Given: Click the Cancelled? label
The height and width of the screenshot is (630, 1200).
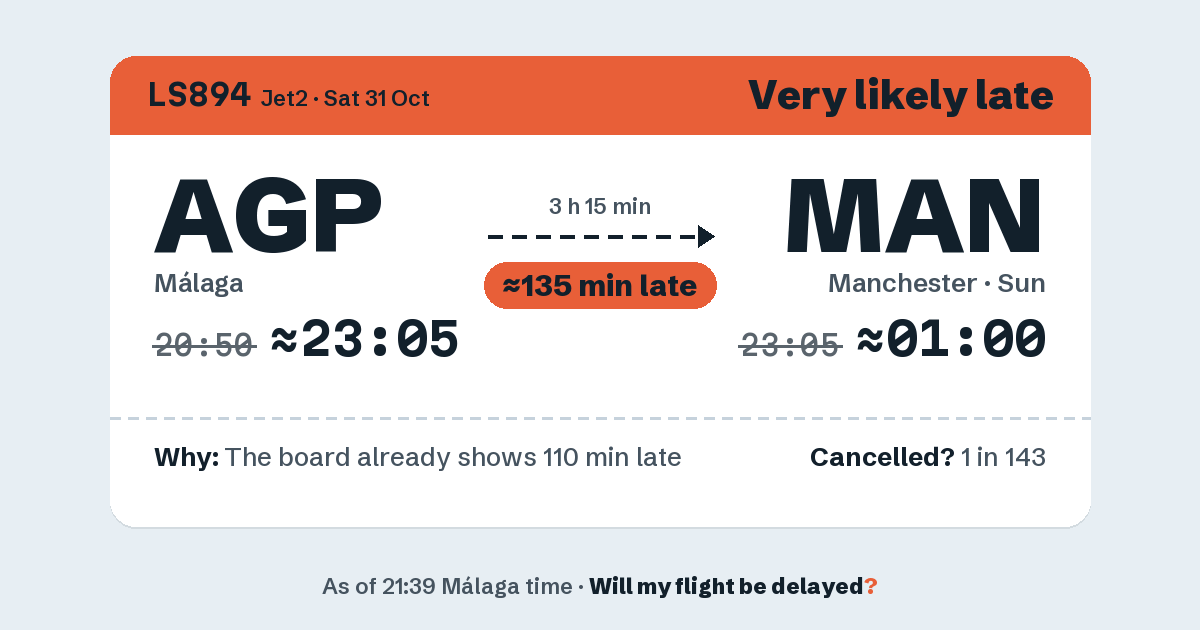Looking at the screenshot, I should (x=882, y=458).
